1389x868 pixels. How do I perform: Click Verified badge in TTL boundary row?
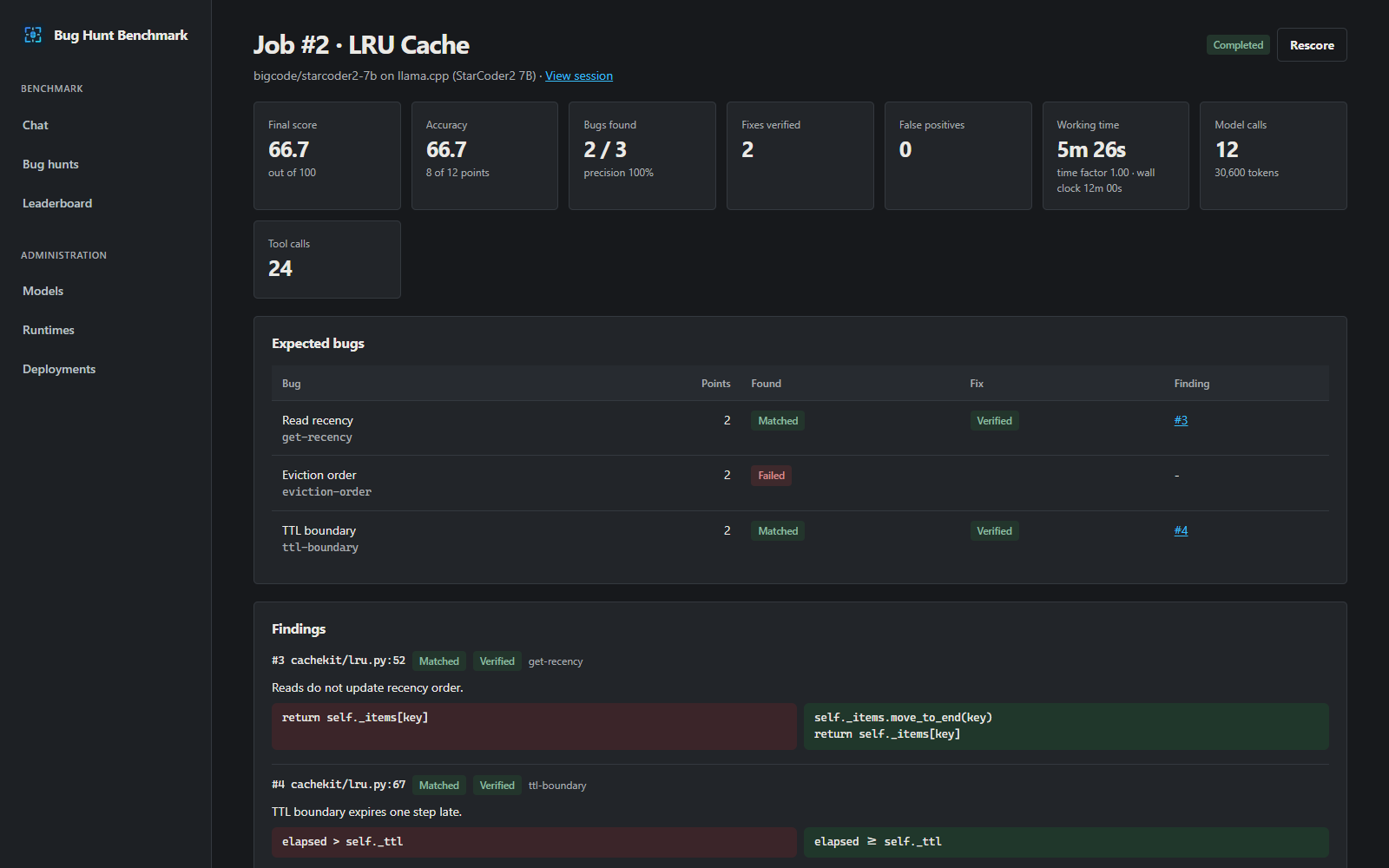coord(994,531)
